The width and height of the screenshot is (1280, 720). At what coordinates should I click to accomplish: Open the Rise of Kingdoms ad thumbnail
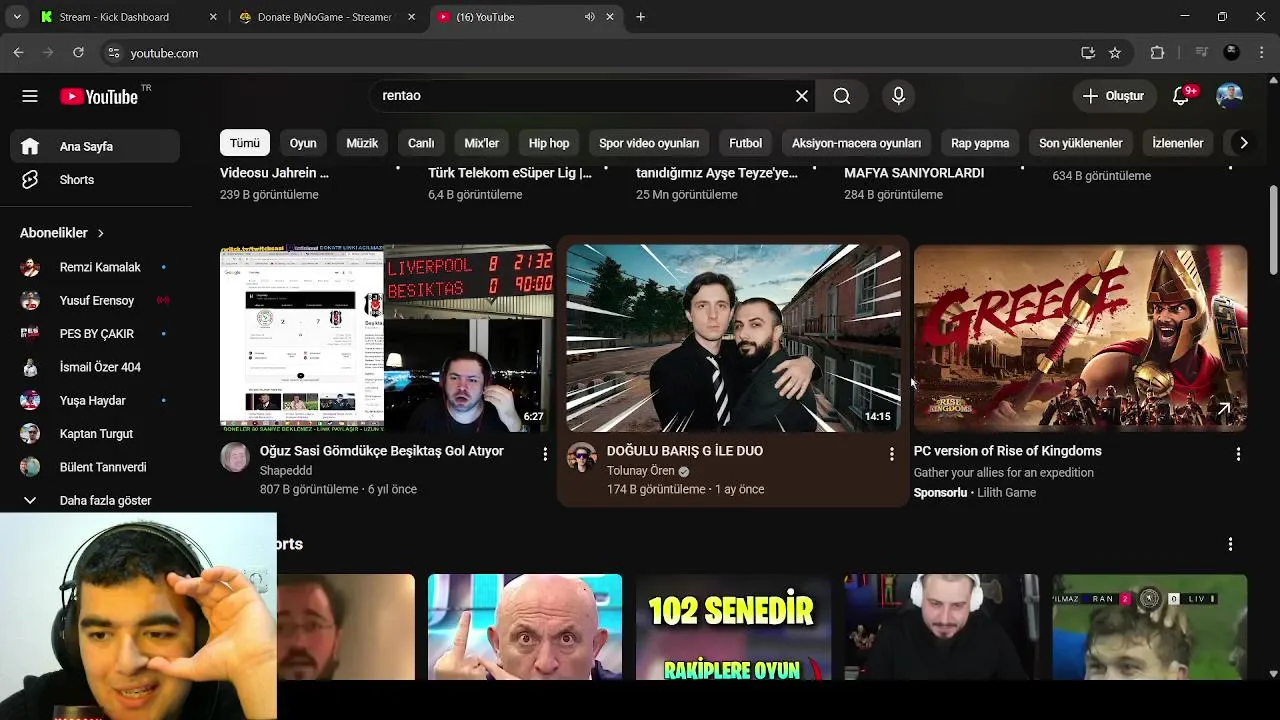(1080, 338)
